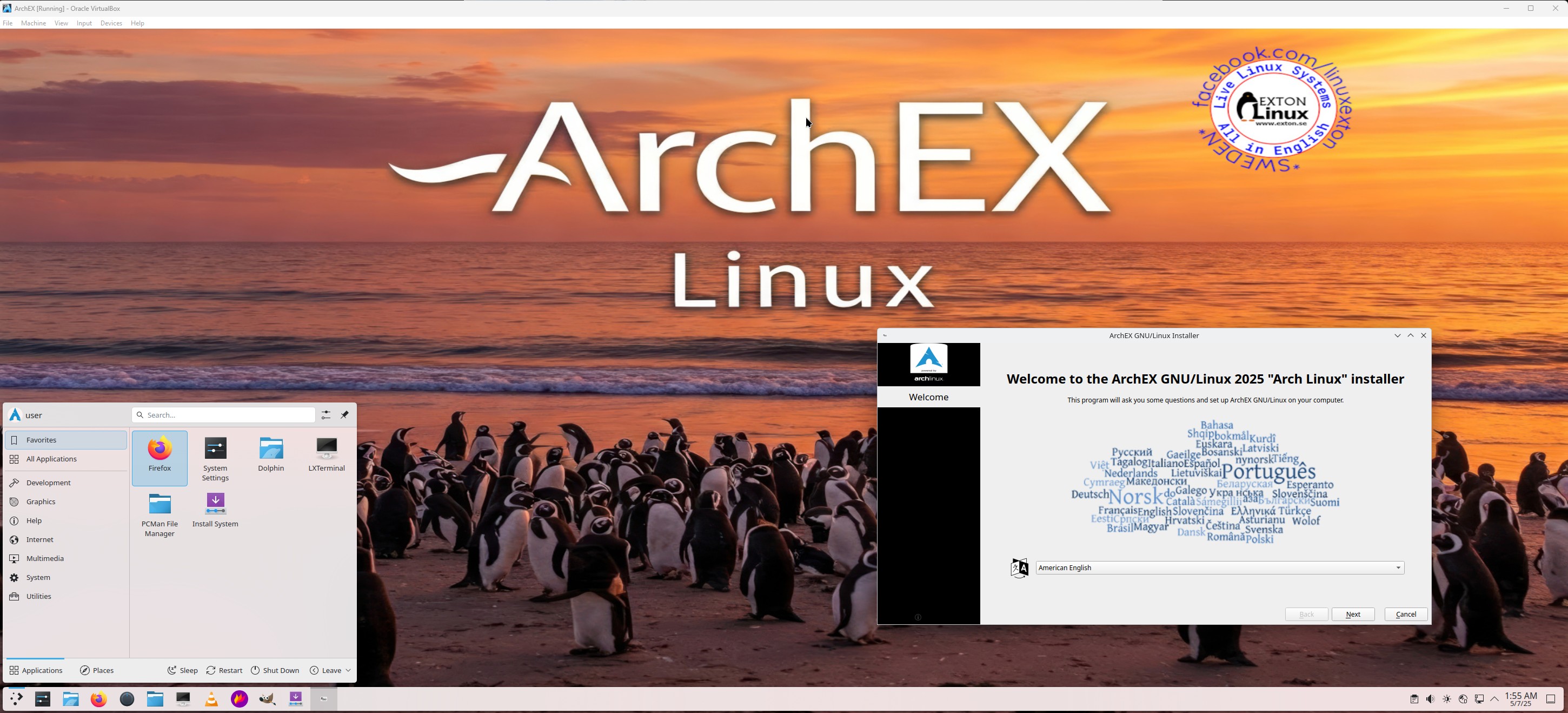
Task: Click the Show Desktop icon at panel end
Action: click(1551, 699)
